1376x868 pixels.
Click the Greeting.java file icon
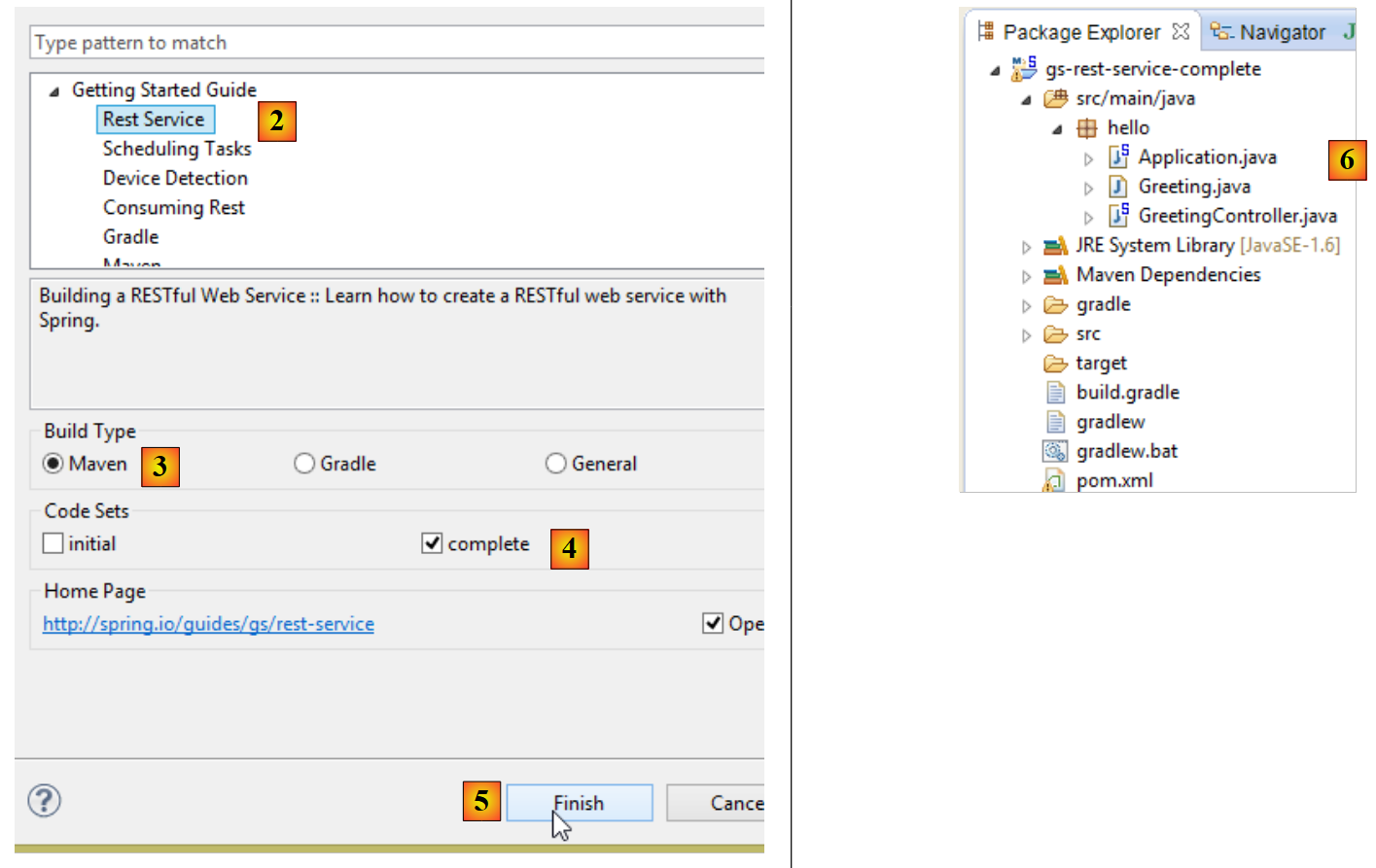pyautogui.click(x=1118, y=187)
